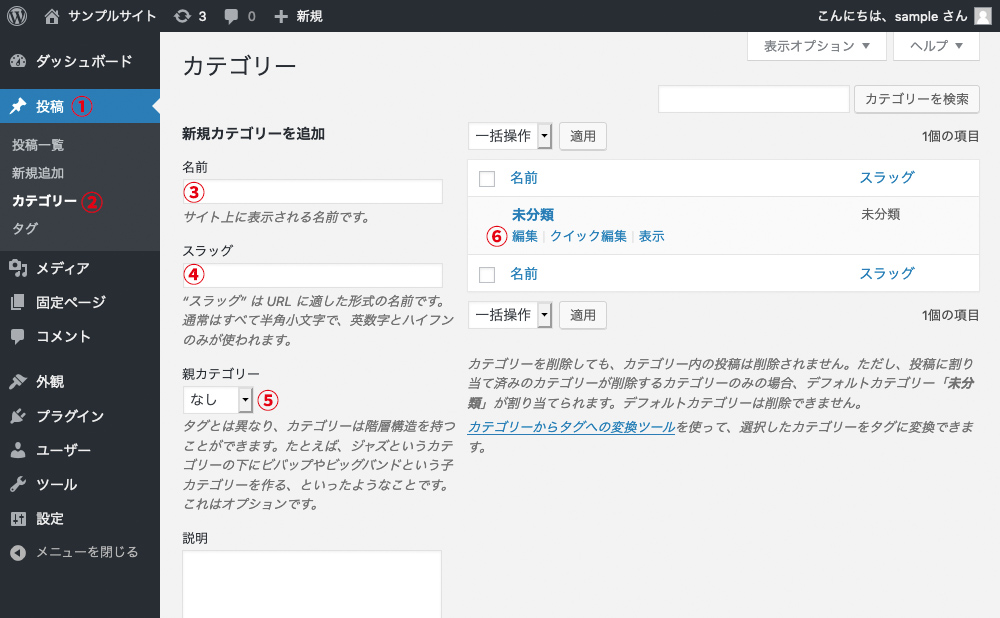This screenshot has width=1000, height=618.
Task: Toggle select-all checkbox in table footer
Action: [487, 274]
